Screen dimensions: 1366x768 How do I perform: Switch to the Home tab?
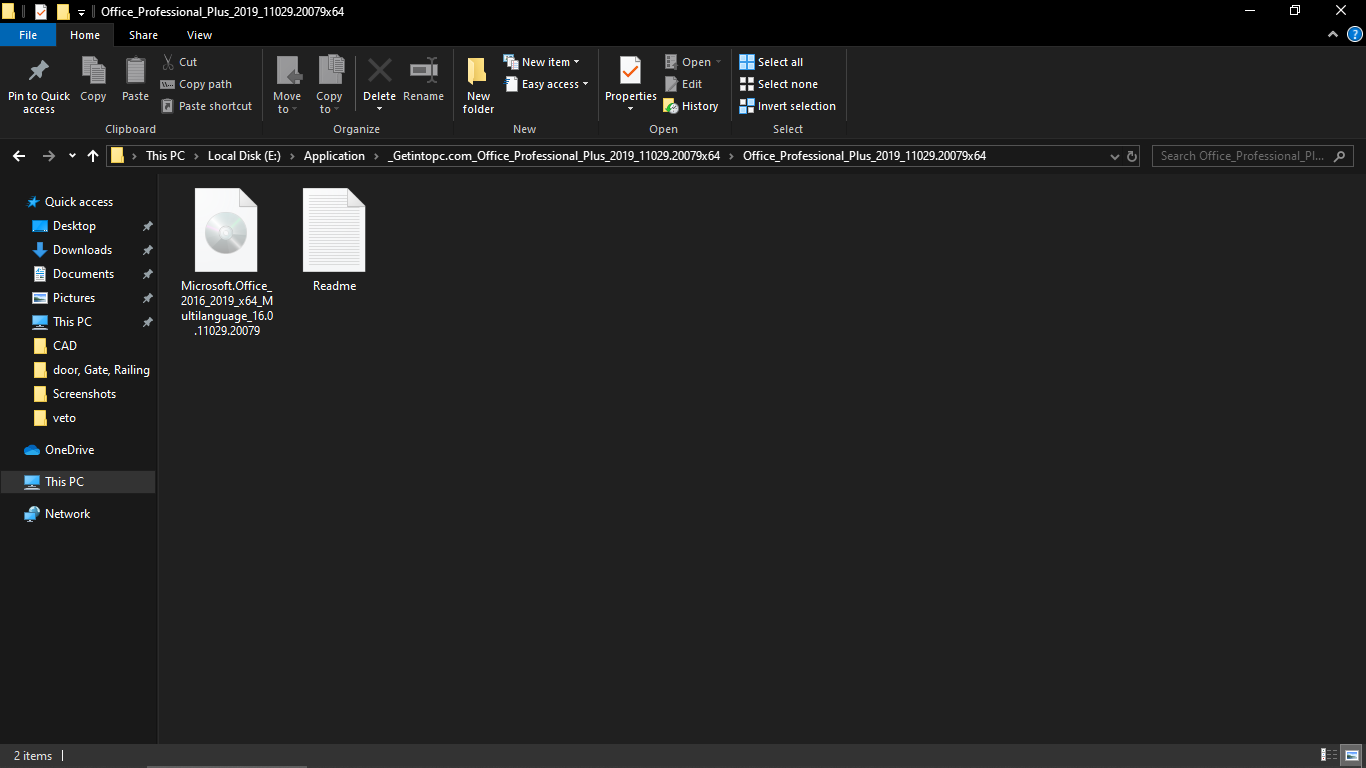pyautogui.click(x=85, y=35)
